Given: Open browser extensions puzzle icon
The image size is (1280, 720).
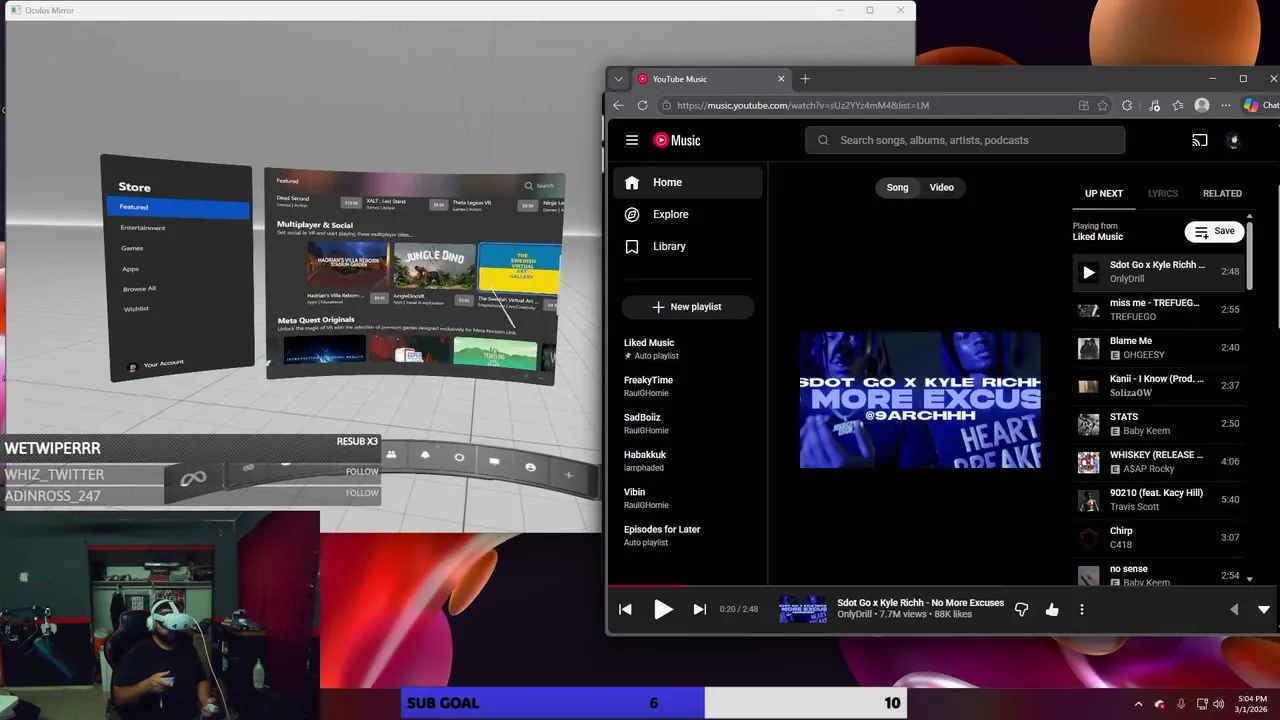Looking at the screenshot, I should (x=1127, y=105).
